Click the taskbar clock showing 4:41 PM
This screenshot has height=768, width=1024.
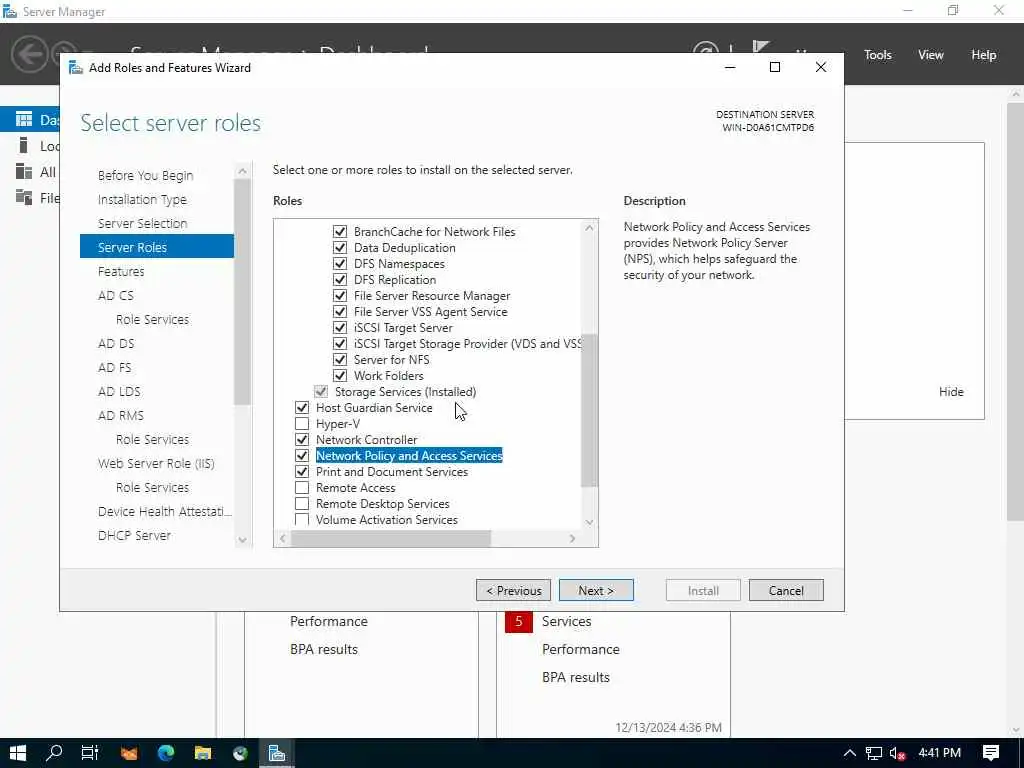939,753
